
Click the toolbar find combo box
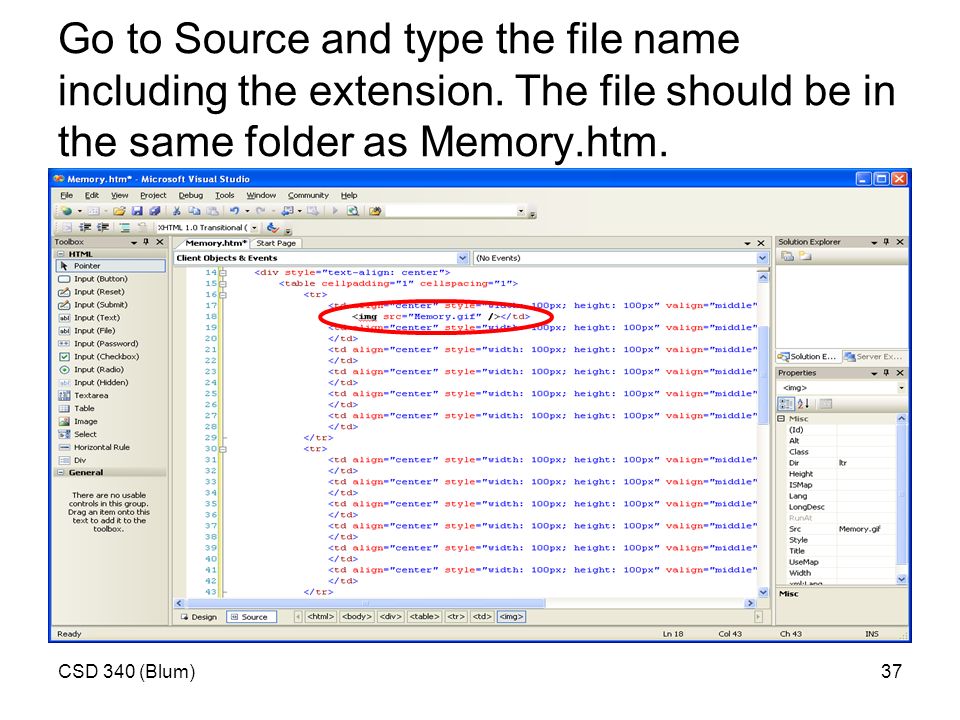pos(456,211)
